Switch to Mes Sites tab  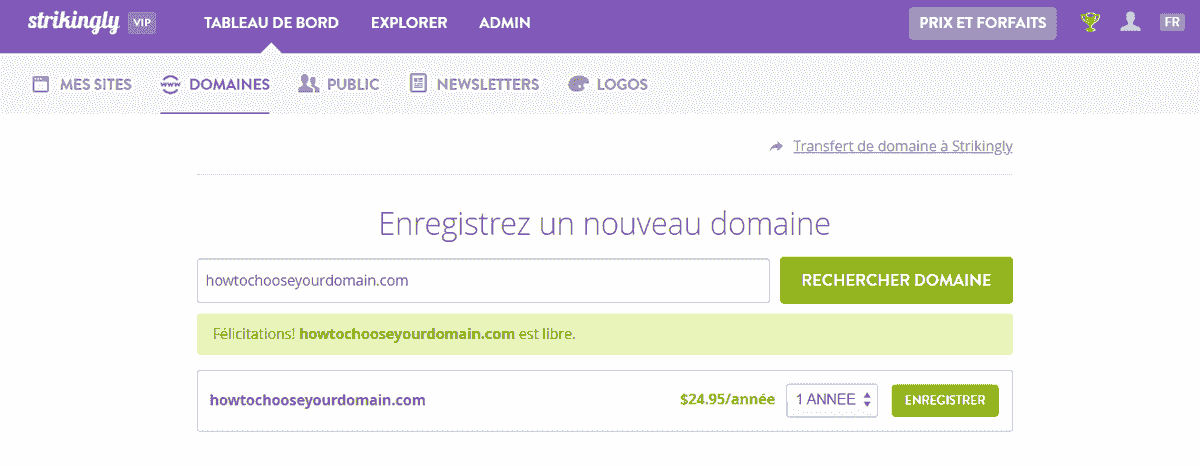point(96,84)
